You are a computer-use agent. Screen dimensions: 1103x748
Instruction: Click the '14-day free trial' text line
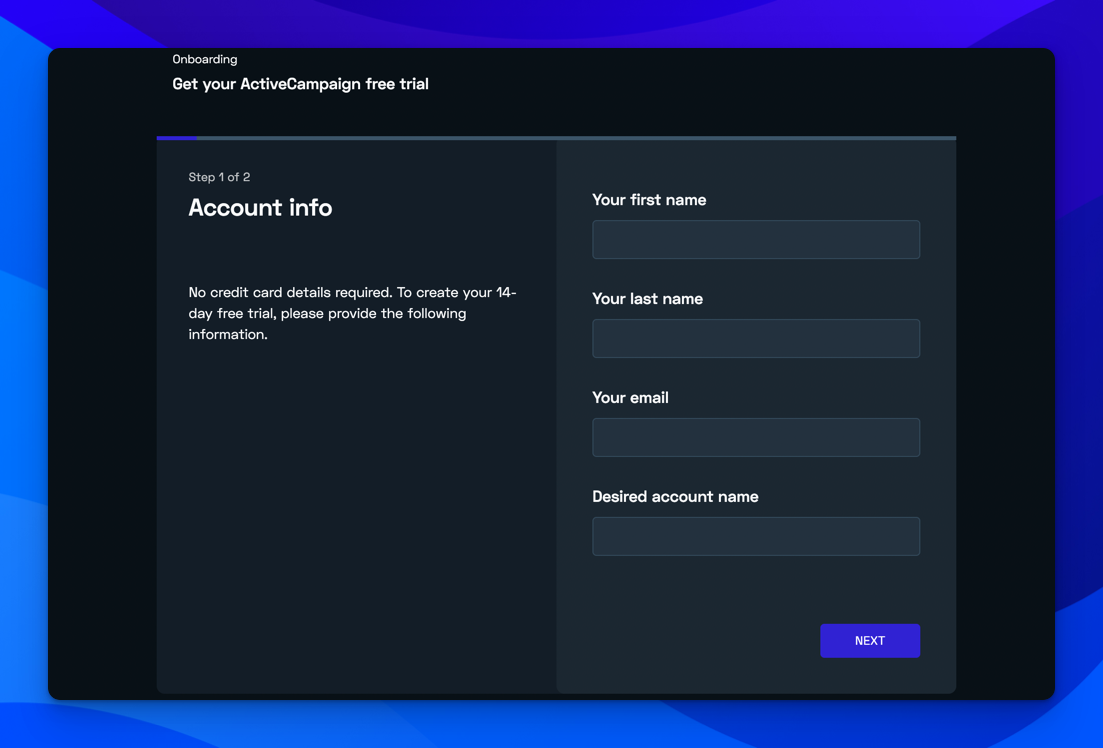point(327,314)
